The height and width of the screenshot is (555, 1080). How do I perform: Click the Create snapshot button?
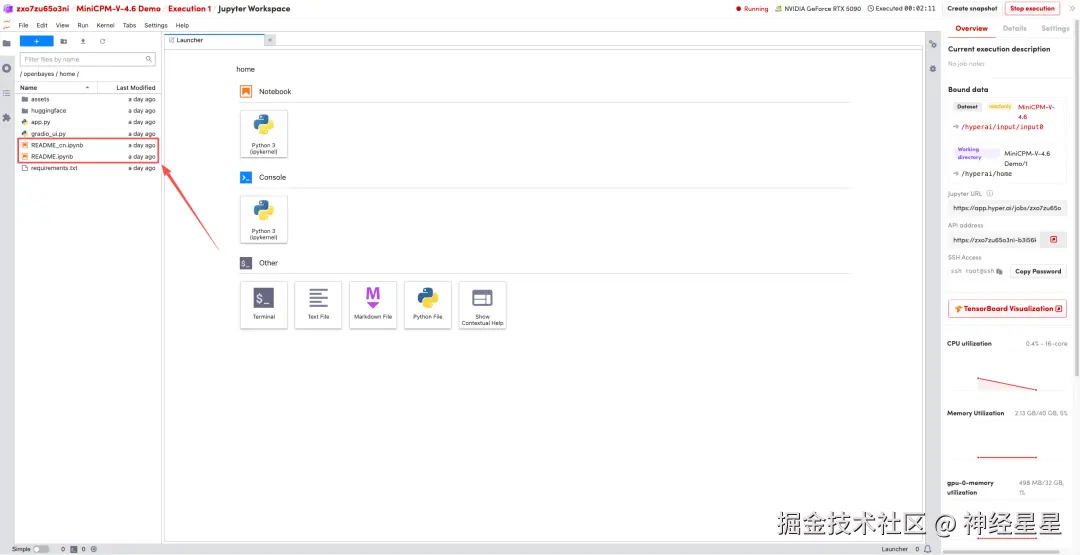click(x=971, y=8)
